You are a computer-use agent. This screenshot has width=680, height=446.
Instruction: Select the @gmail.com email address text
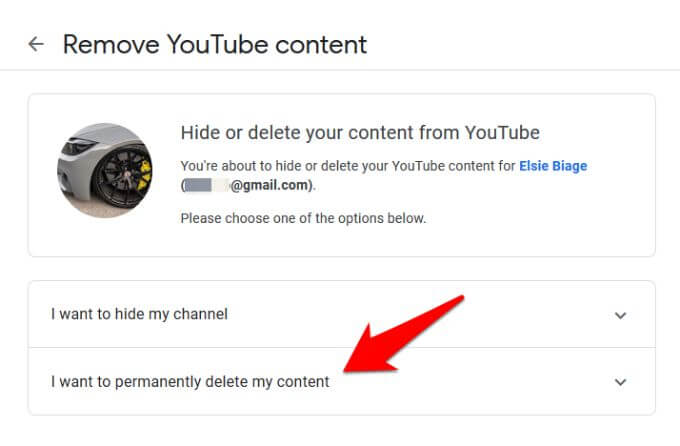tap(269, 185)
